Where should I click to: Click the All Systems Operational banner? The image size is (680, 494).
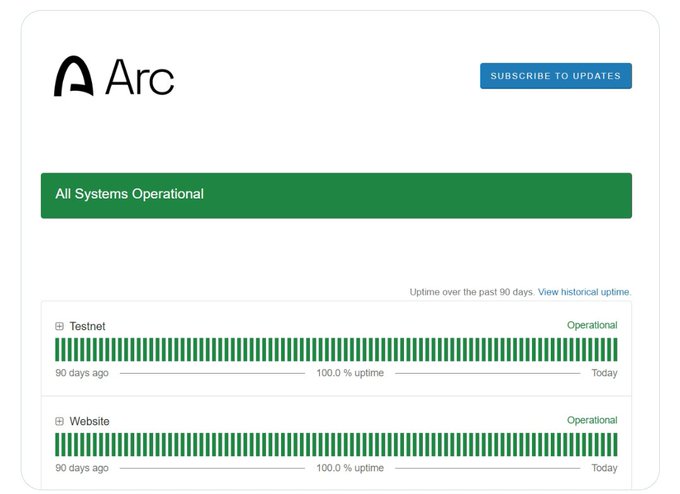336,196
